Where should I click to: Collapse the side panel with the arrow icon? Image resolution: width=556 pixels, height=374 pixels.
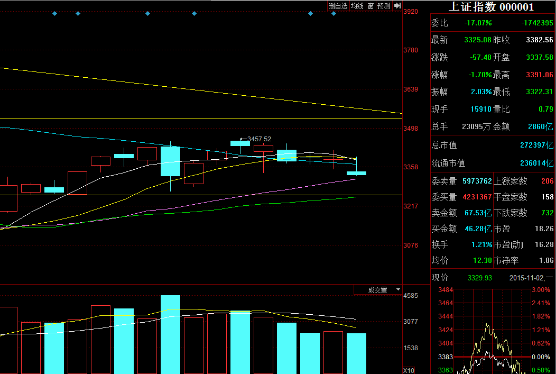coord(397,6)
